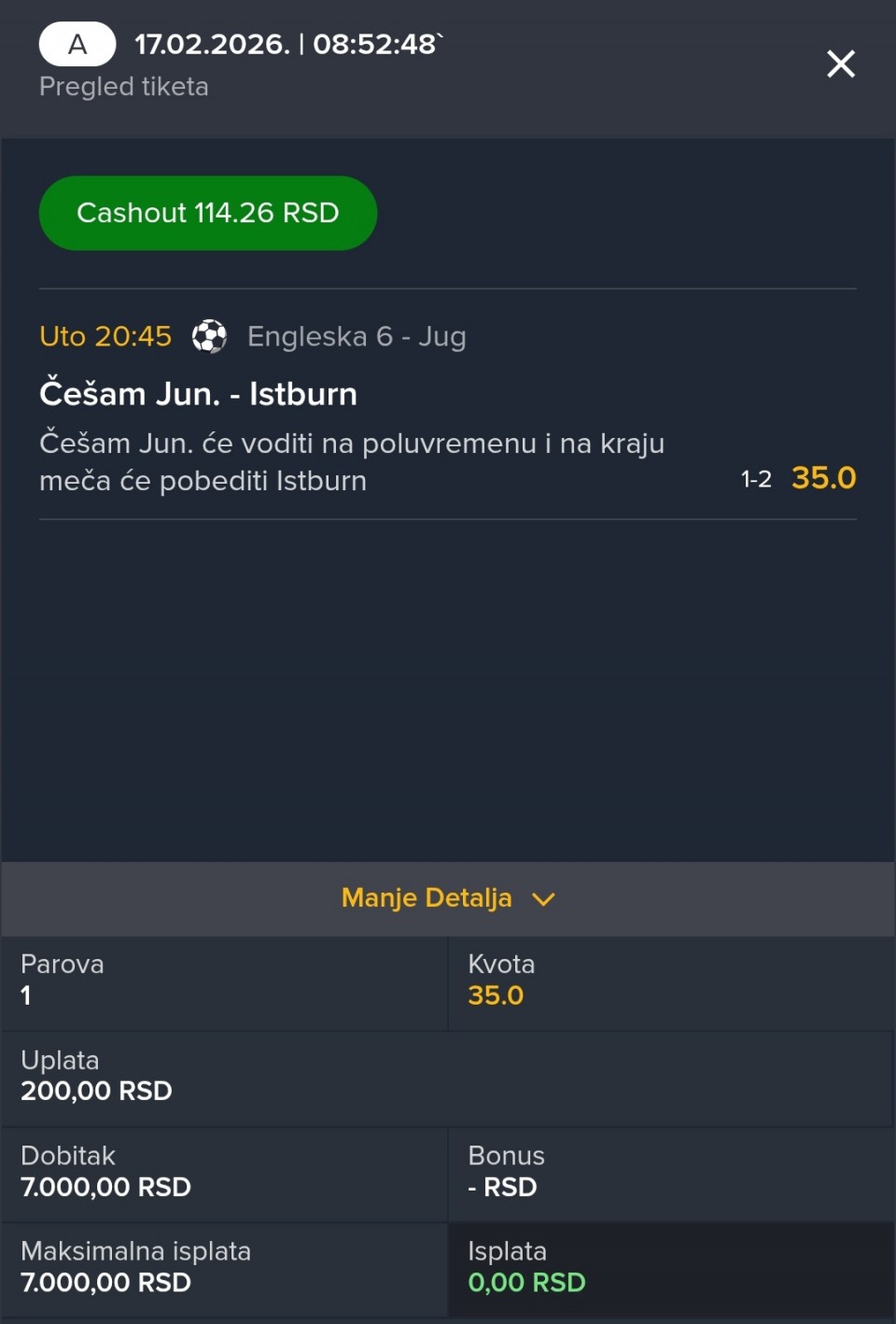Click the Manje Detalja label
Viewport: 896px width, 1324px height.
pos(427,898)
